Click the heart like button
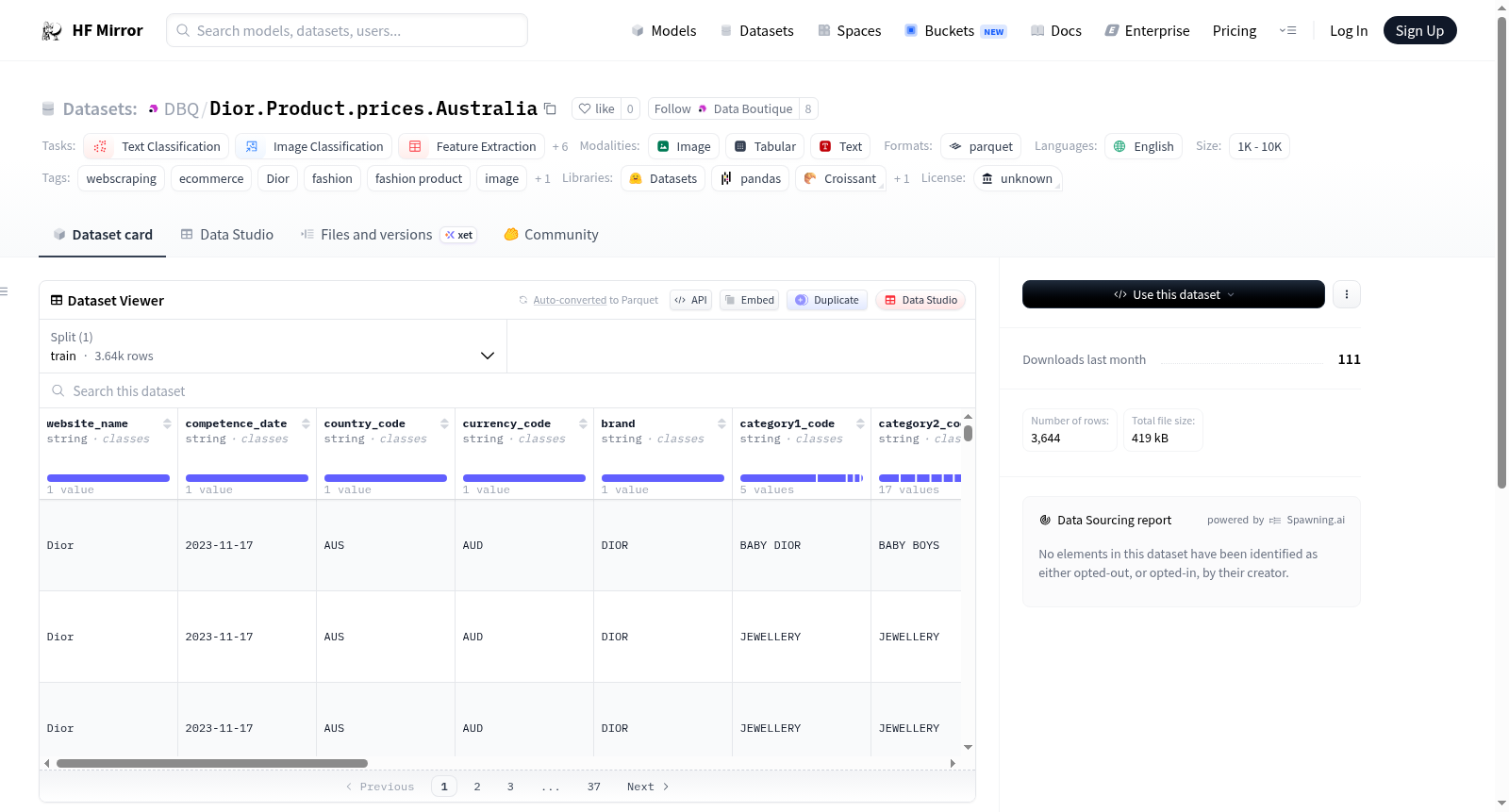1509x812 pixels. pos(596,108)
